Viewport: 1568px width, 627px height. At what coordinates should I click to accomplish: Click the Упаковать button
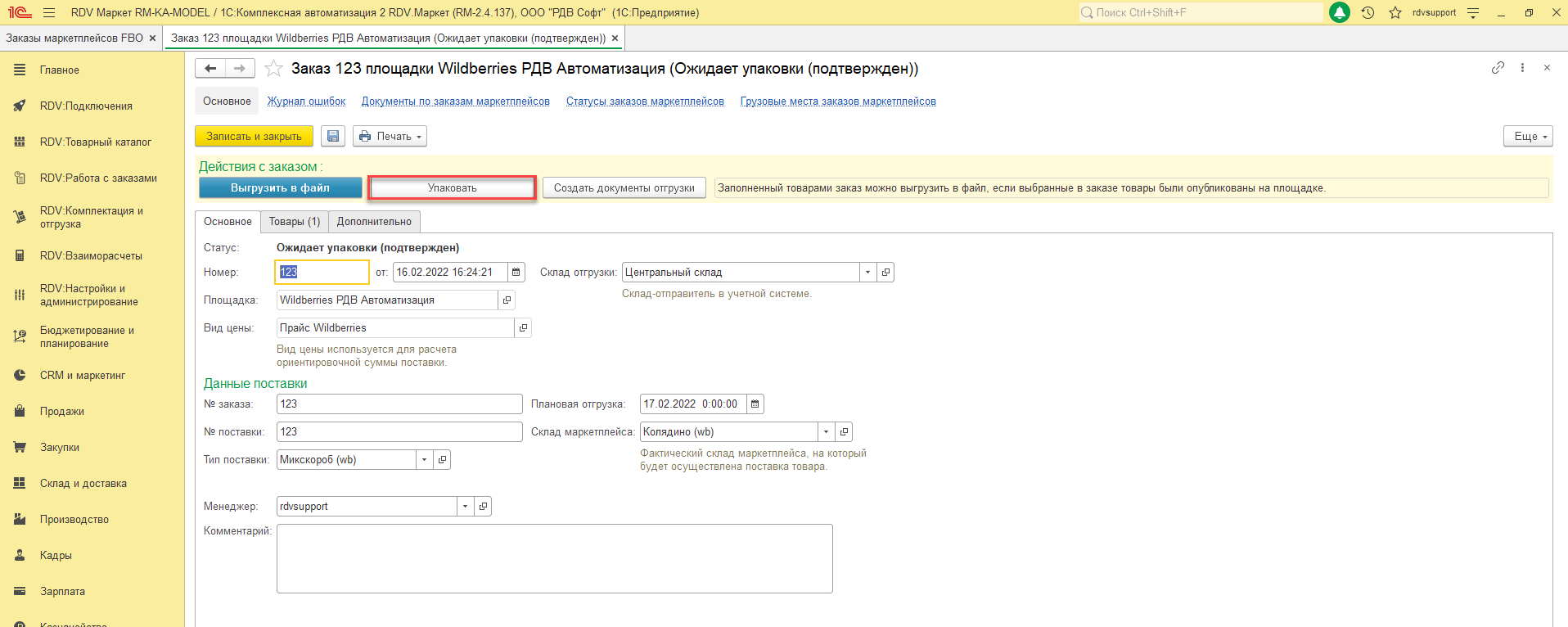point(452,187)
